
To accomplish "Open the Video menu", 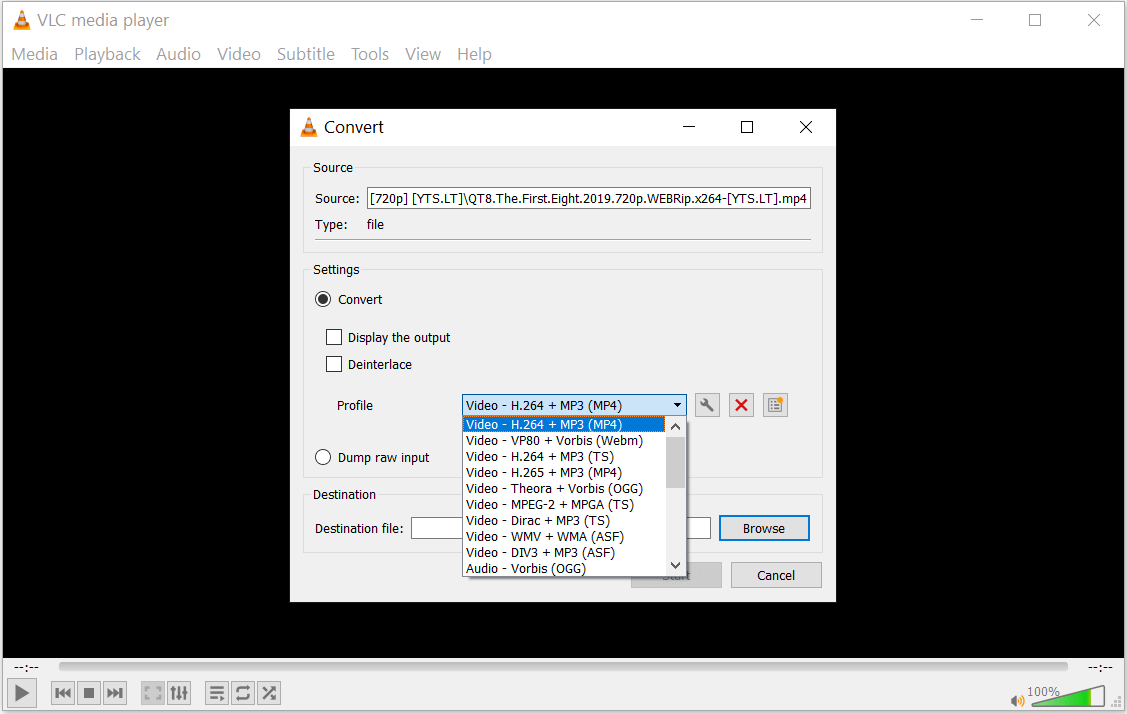I will tap(239, 54).
